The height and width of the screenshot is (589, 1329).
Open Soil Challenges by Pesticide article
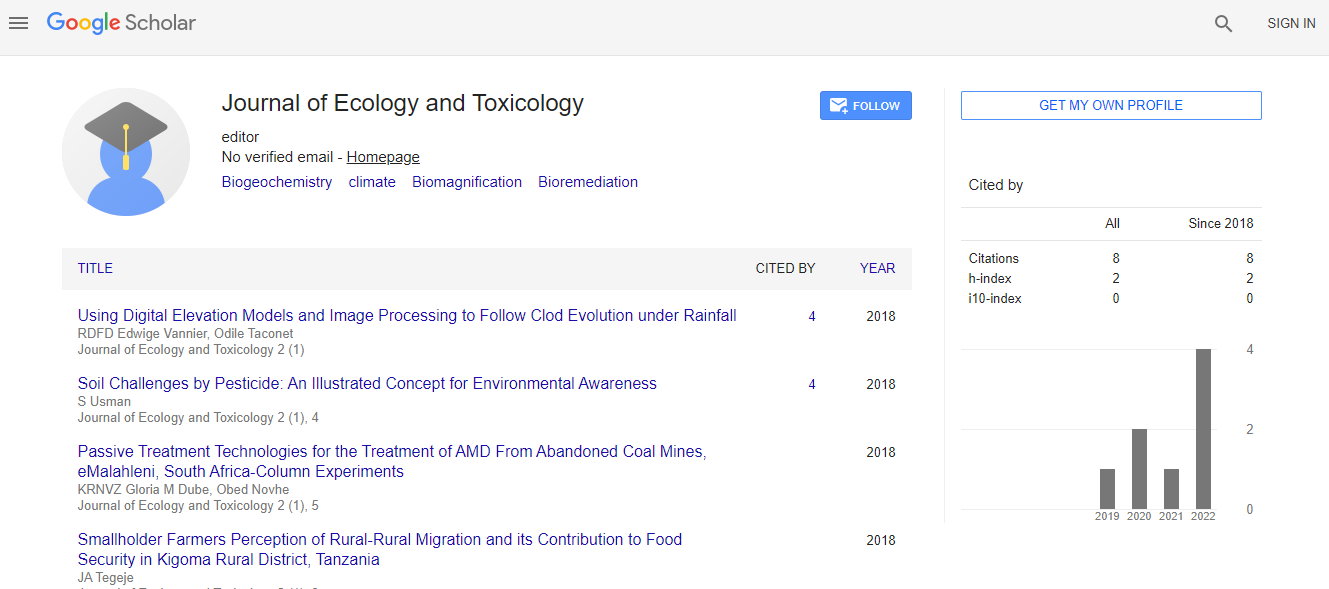[367, 384]
